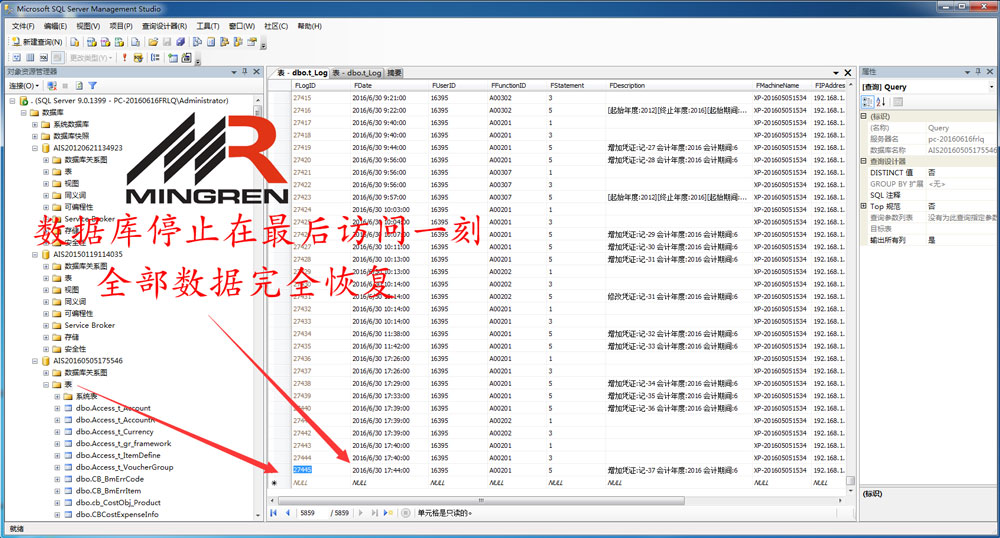Collapse the AIS20160505175546 database node
This screenshot has width=1000, height=538.
pyautogui.click(x=34, y=361)
